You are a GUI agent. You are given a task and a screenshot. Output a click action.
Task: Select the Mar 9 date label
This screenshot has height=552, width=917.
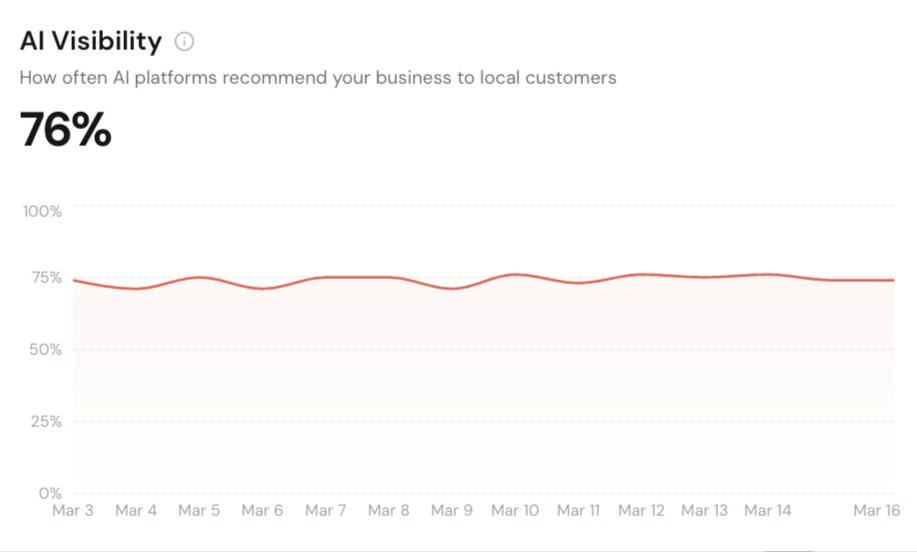tap(451, 511)
